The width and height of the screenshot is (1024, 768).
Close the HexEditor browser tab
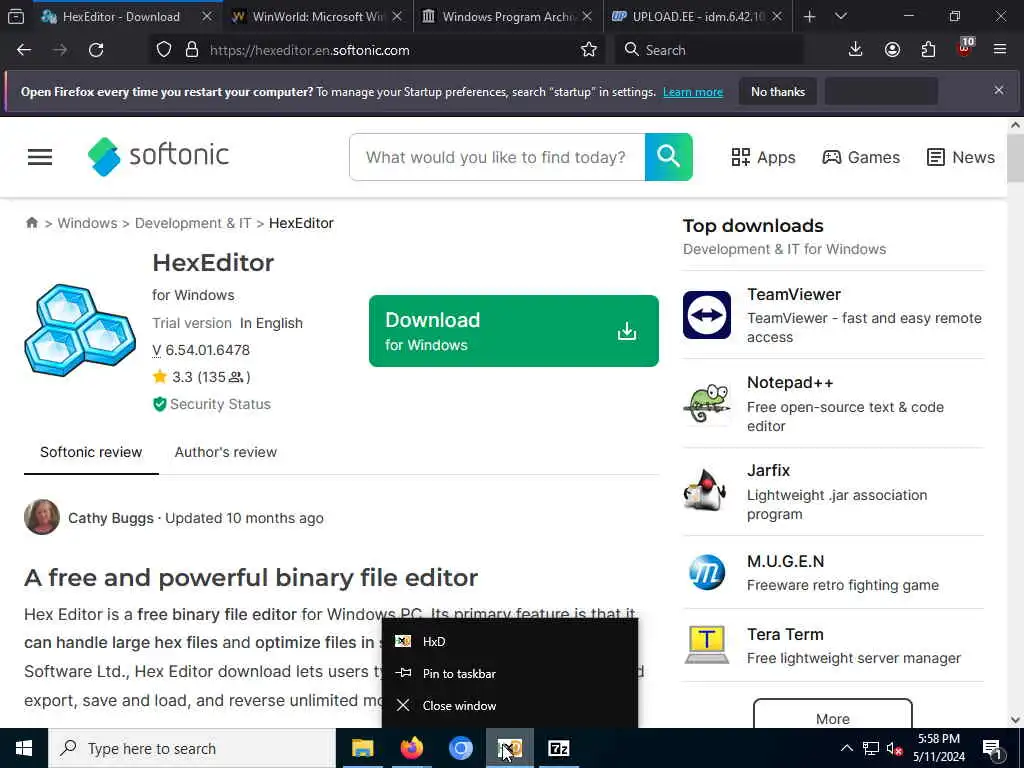tap(207, 16)
